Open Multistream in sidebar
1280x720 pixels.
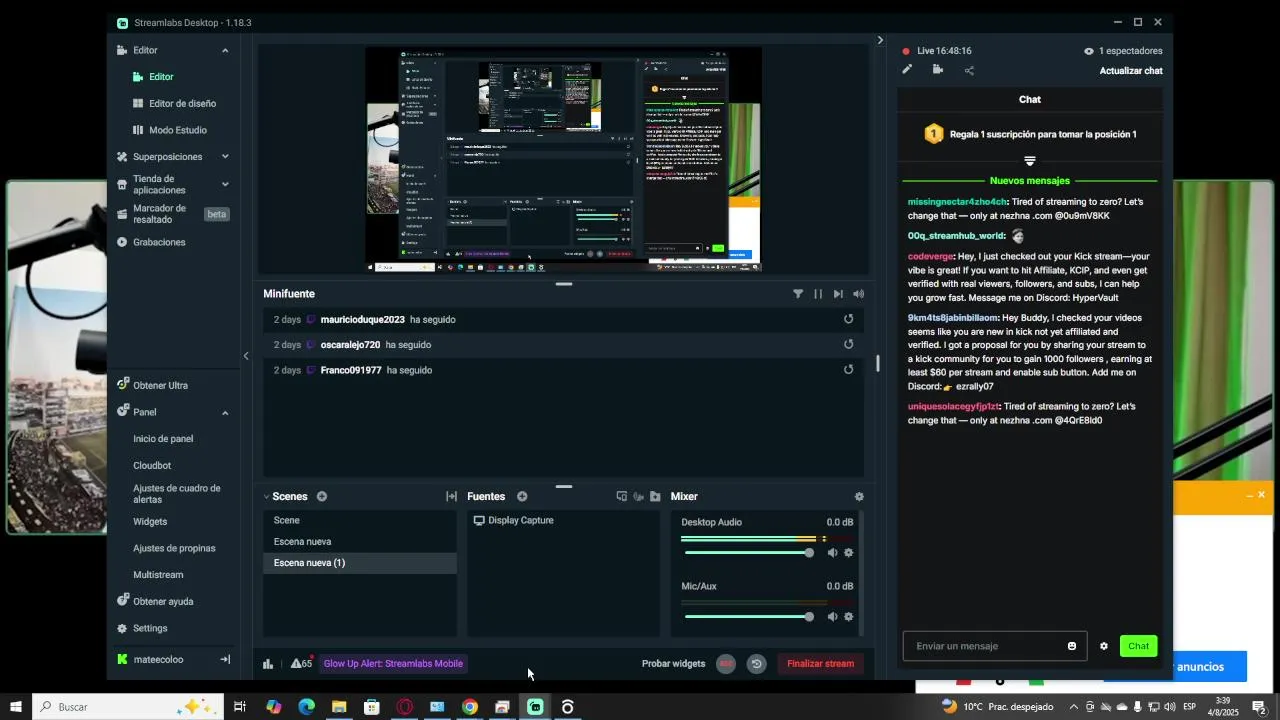point(158,575)
